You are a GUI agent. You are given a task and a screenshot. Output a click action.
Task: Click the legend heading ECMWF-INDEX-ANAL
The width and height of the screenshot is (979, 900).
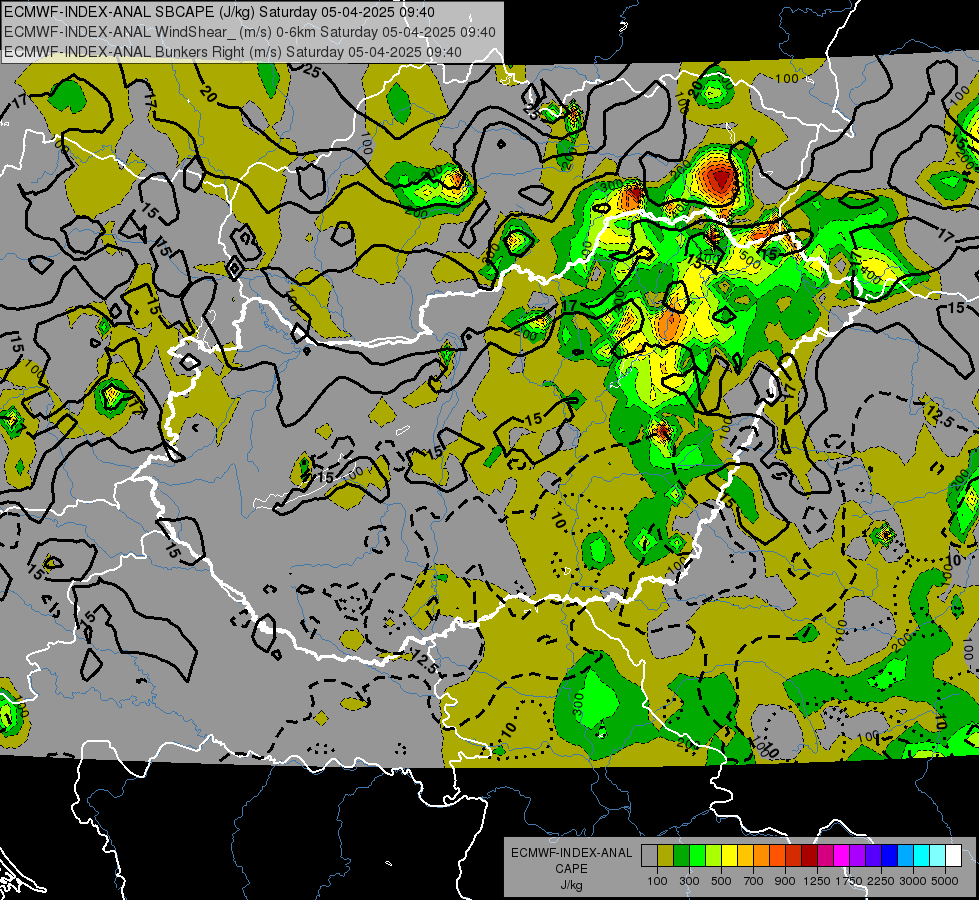[x=571, y=853]
